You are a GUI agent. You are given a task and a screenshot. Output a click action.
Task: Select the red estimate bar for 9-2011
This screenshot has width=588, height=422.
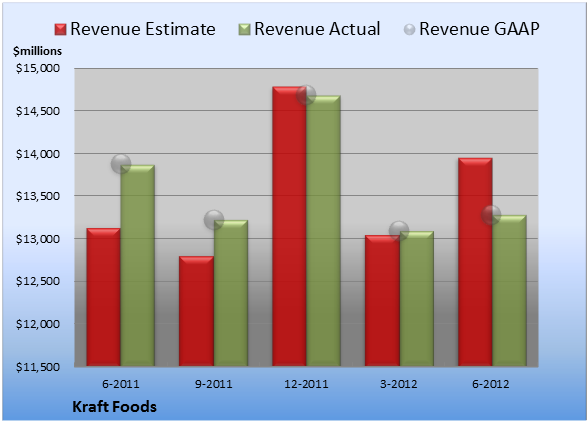pos(196,311)
